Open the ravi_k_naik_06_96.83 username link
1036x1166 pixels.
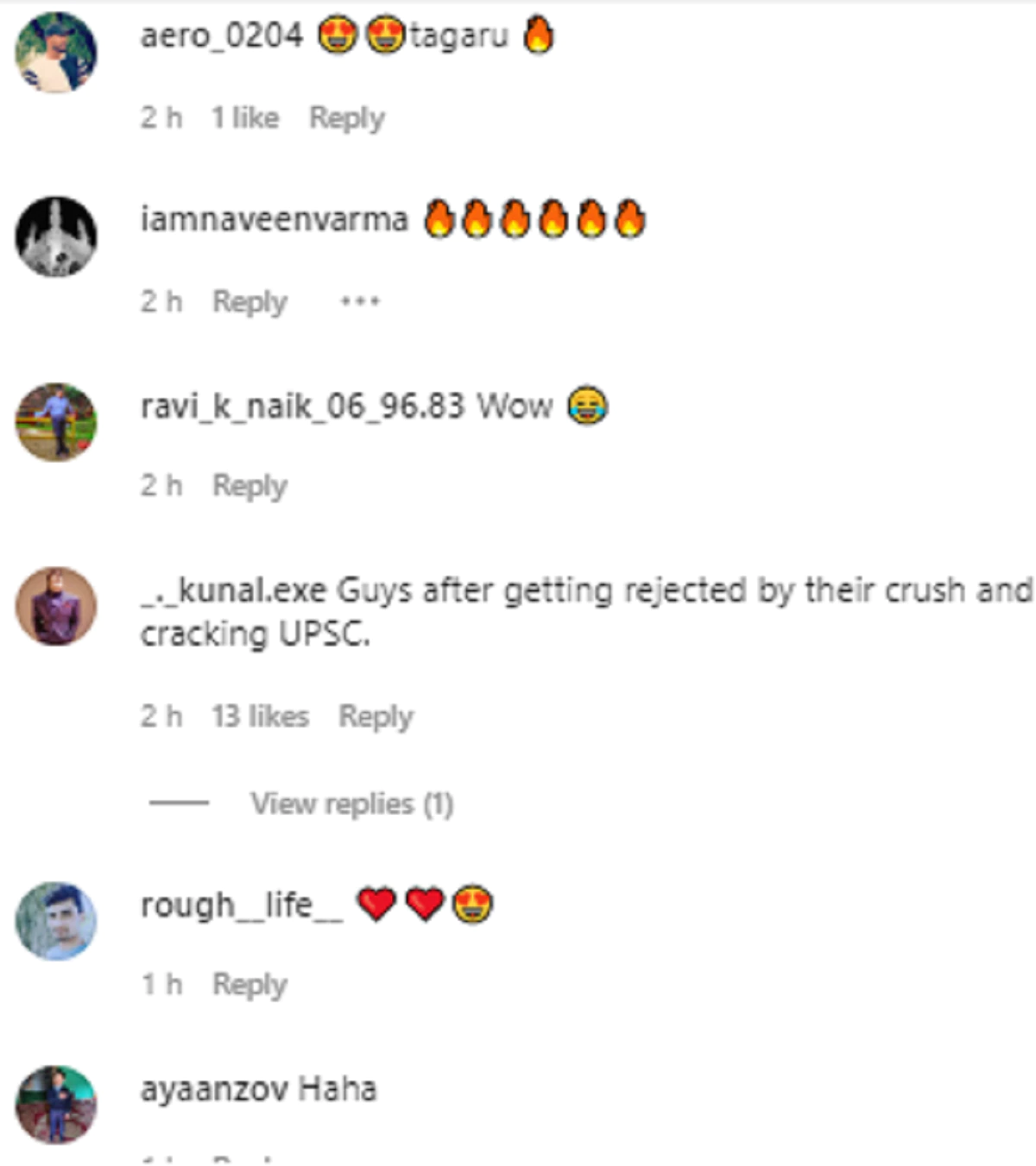[x=302, y=406]
